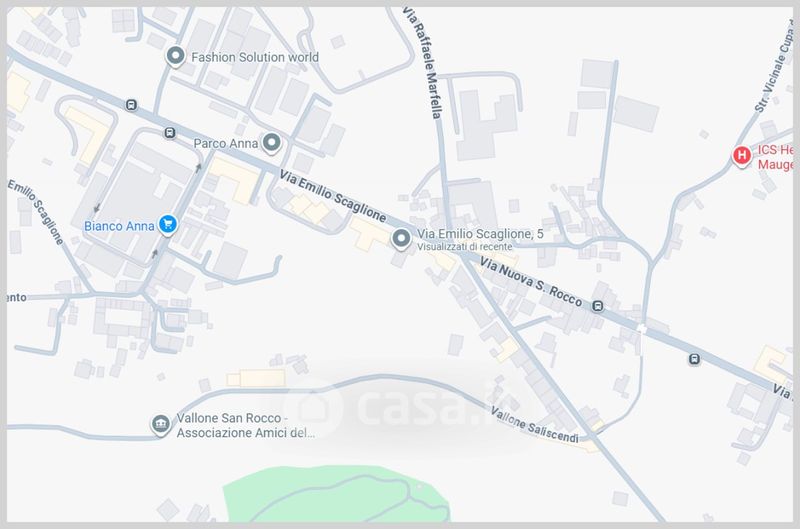
Task: Open the Via Emilio Scaglione, 5 address label
Action: pos(480,234)
